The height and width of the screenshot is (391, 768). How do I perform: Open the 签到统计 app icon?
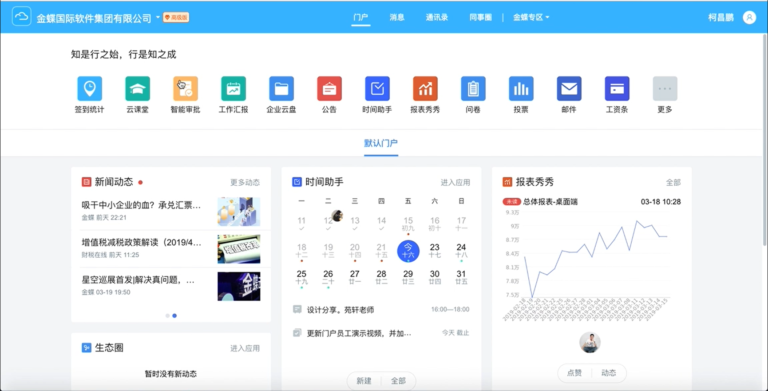click(x=90, y=89)
